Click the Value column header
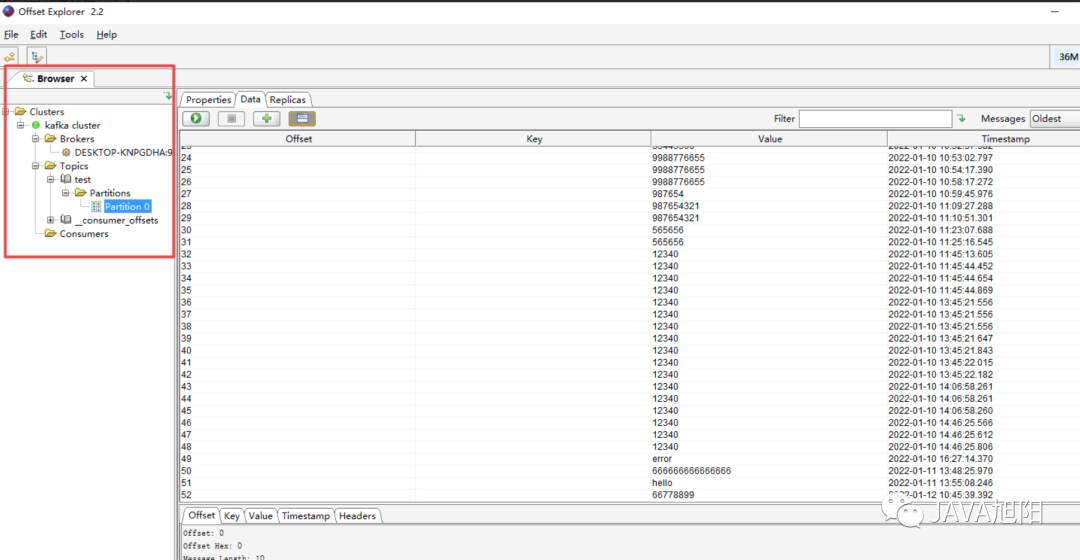Viewport: 1080px width, 560px height. [769, 138]
